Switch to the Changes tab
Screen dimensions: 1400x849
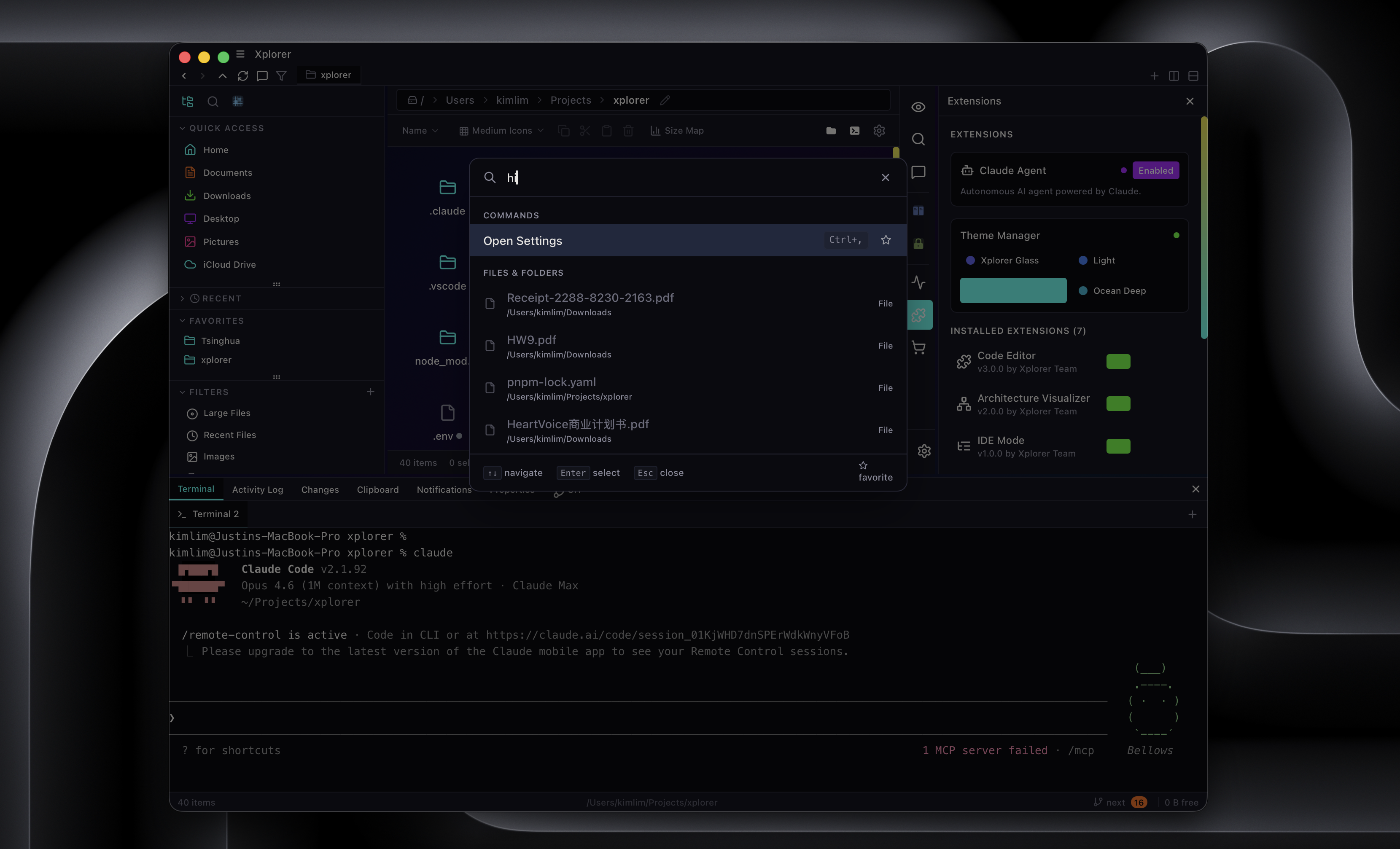click(x=319, y=489)
